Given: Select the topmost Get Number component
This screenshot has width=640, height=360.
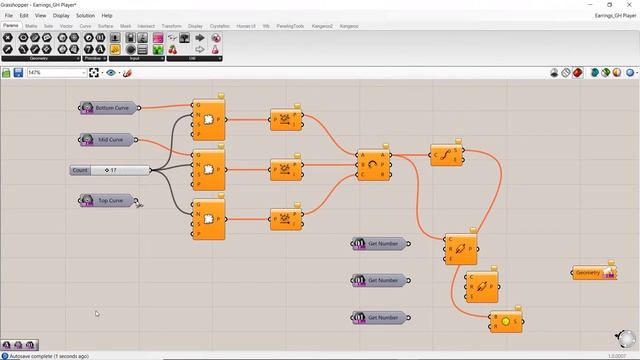Looking at the screenshot, I should [x=380, y=244].
